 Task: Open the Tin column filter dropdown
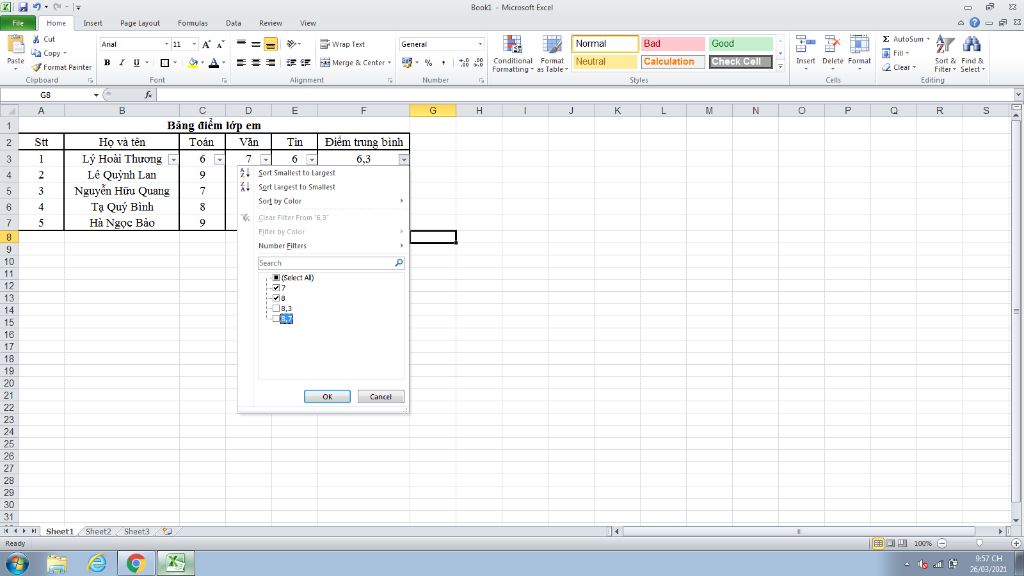(x=311, y=159)
